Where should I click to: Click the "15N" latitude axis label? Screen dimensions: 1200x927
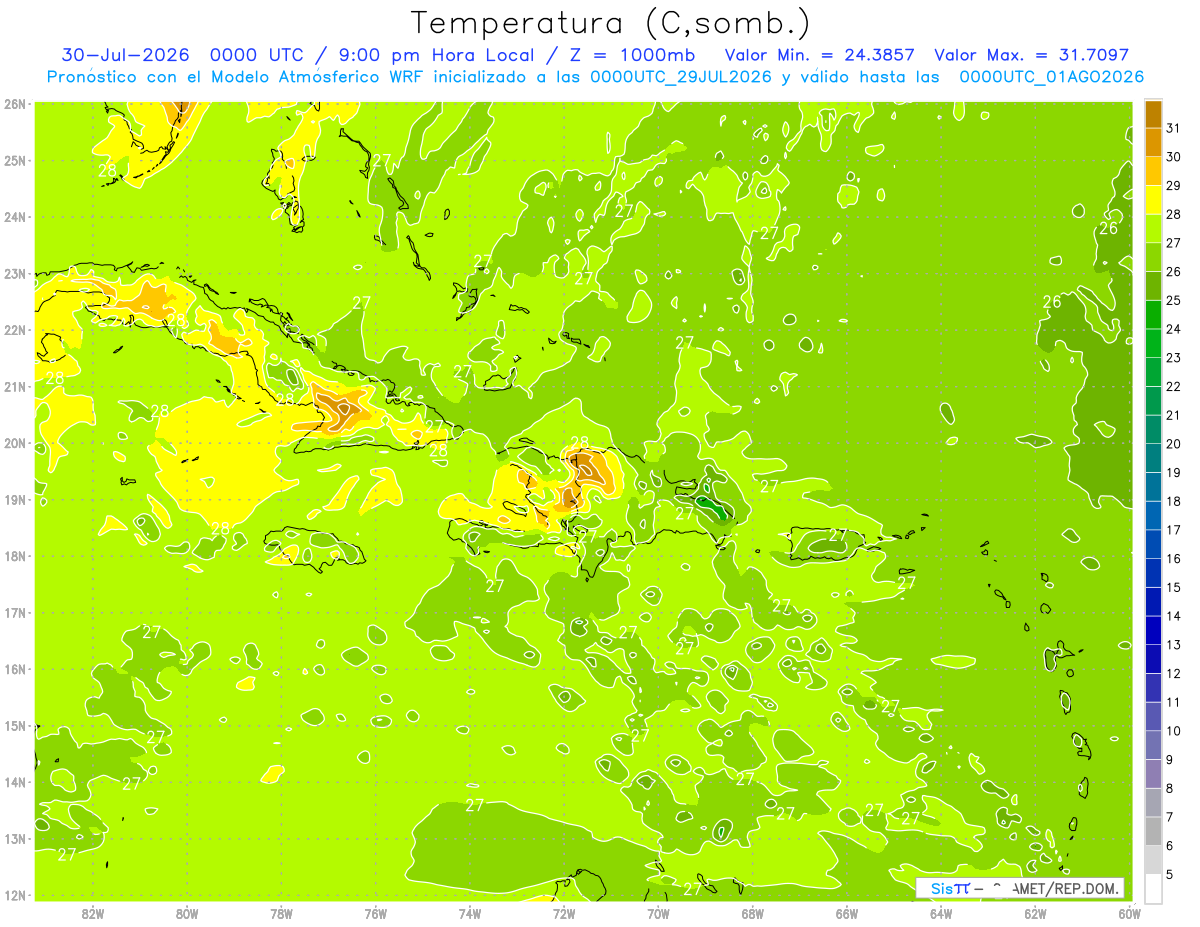(14, 726)
